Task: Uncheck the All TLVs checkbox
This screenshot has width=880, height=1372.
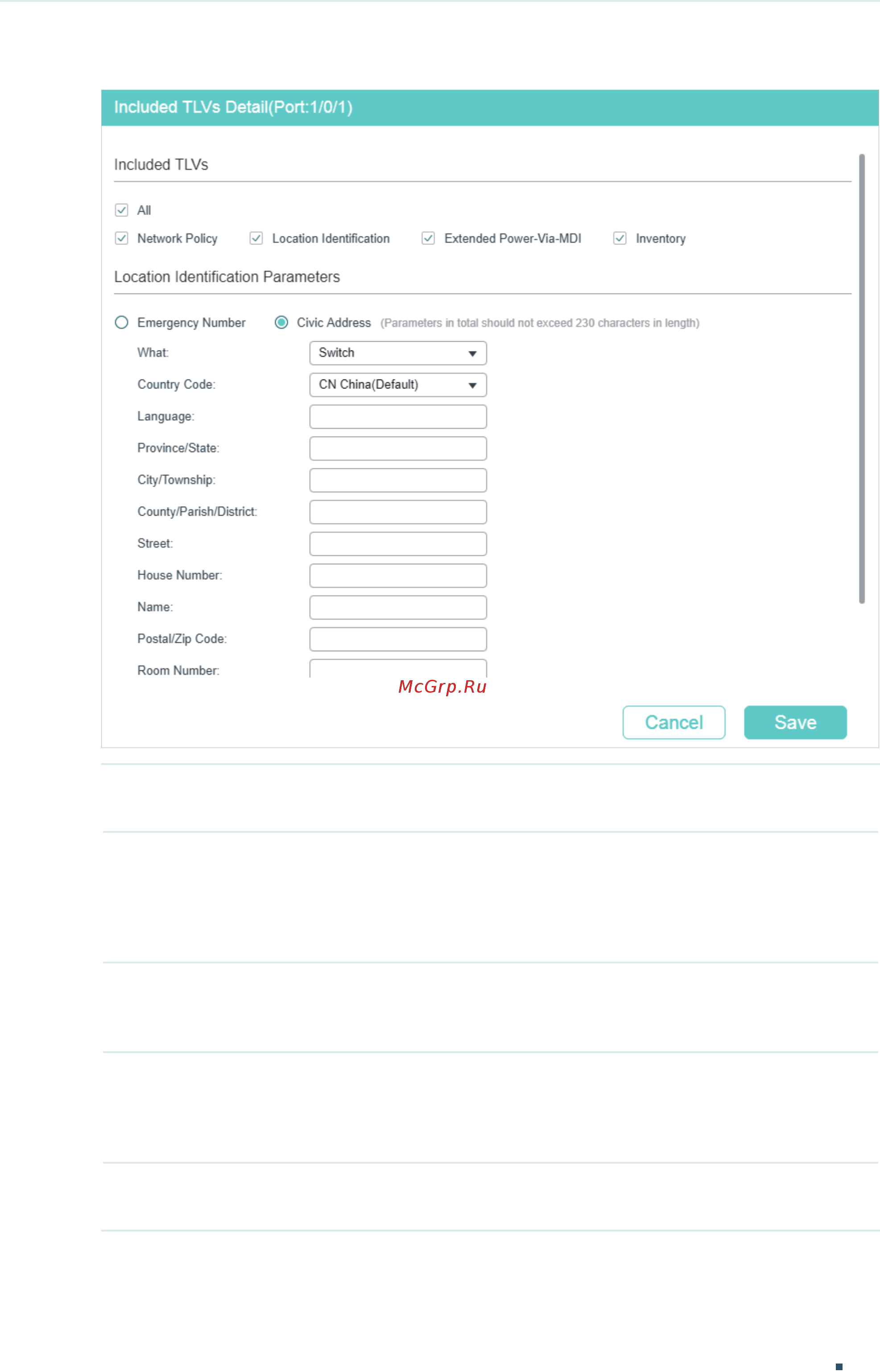Action: [x=122, y=210]
